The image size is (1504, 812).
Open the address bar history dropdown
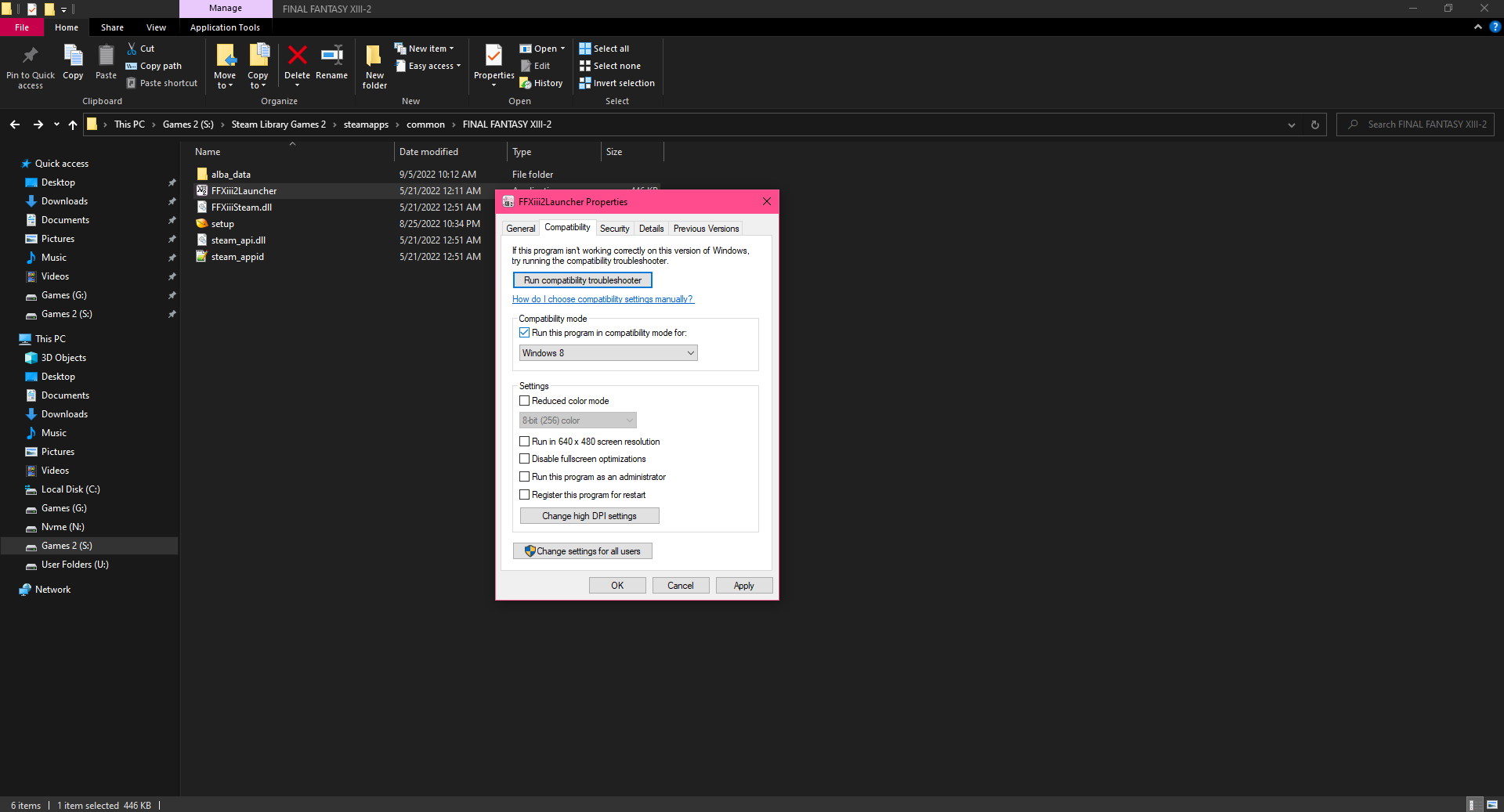click(x=1292, y=125)
